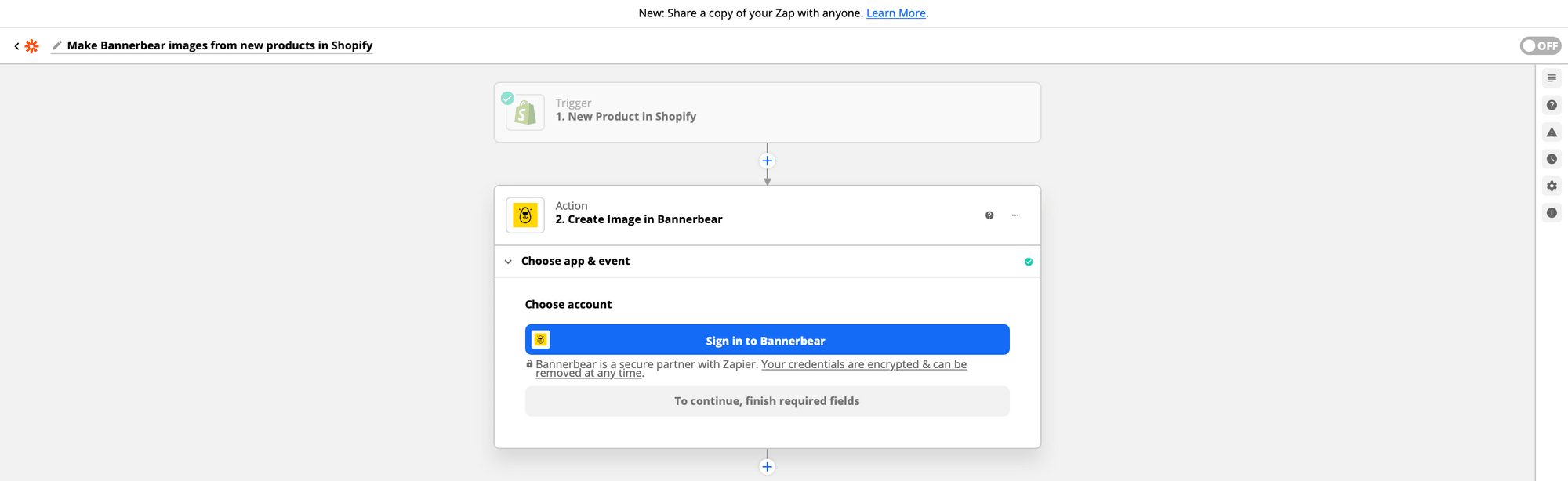Screen dimensions: 1568x481
Task: Click the credentials are encrypted link
Action: coord(863,364)
